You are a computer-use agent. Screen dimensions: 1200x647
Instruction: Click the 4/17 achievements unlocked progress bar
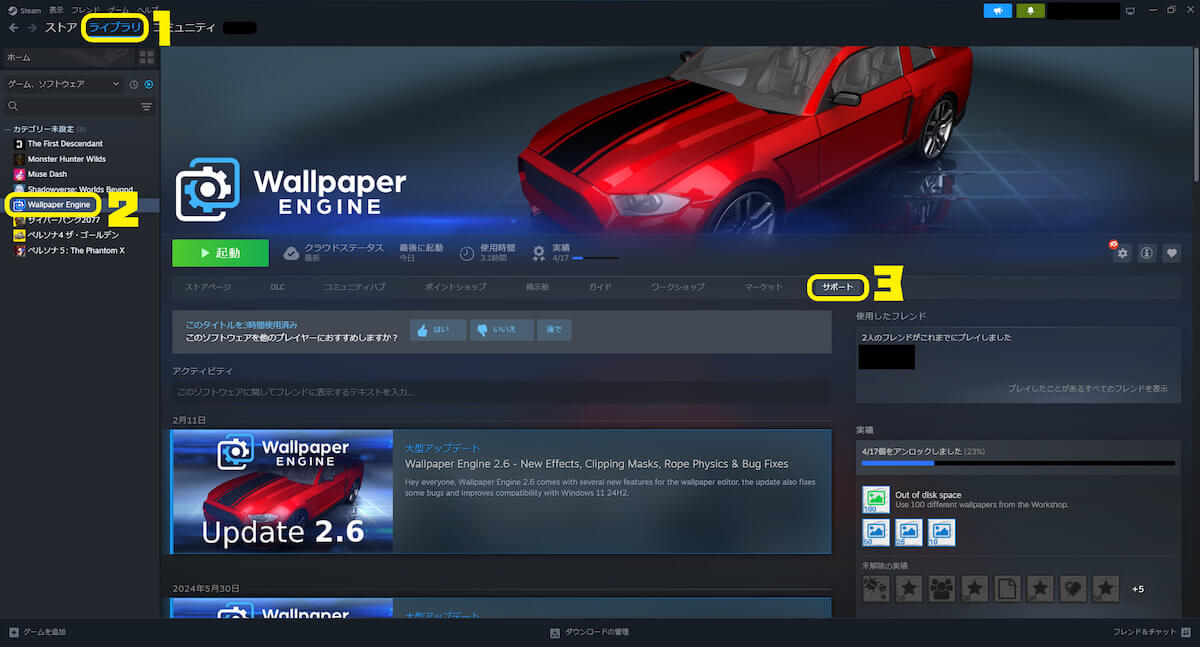(x=1019, y=463)
